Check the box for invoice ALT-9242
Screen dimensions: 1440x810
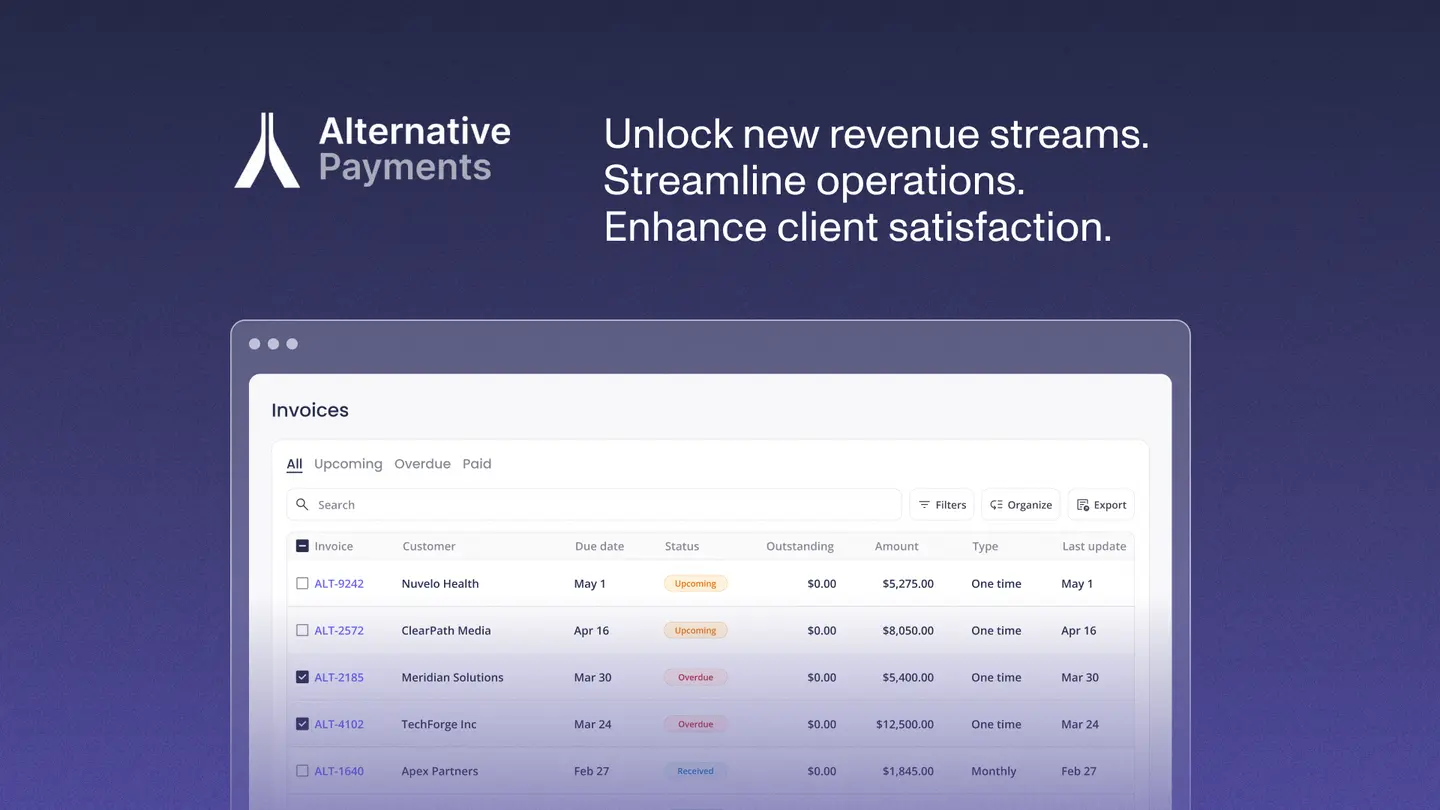[x=302, y=583]
